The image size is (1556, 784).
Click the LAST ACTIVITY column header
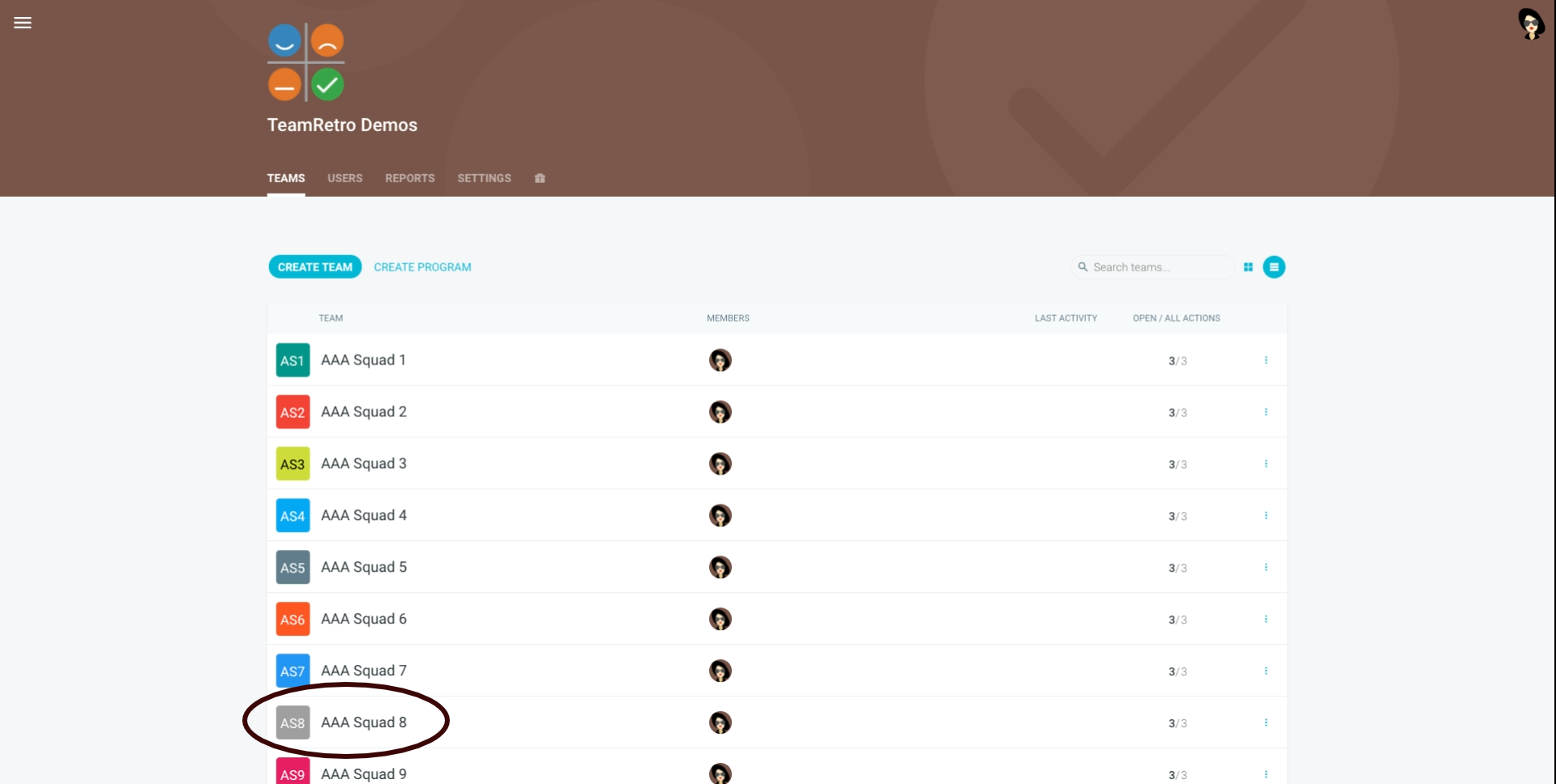[1066, 318]
